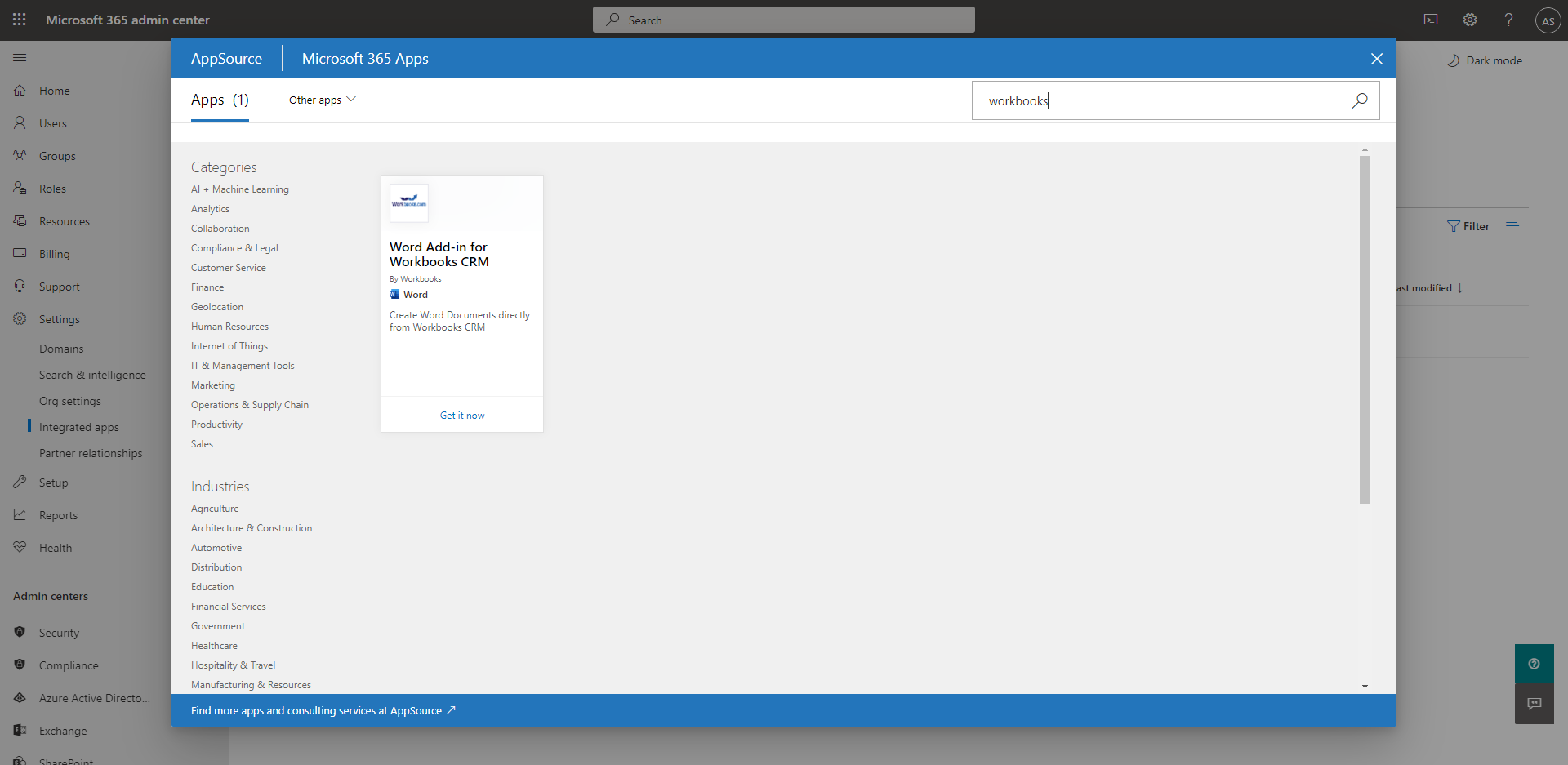The height and width of the screenshot is (765, 1568).
Task: Click Get it now for Workbooks CRM
Action: point(462,416)
